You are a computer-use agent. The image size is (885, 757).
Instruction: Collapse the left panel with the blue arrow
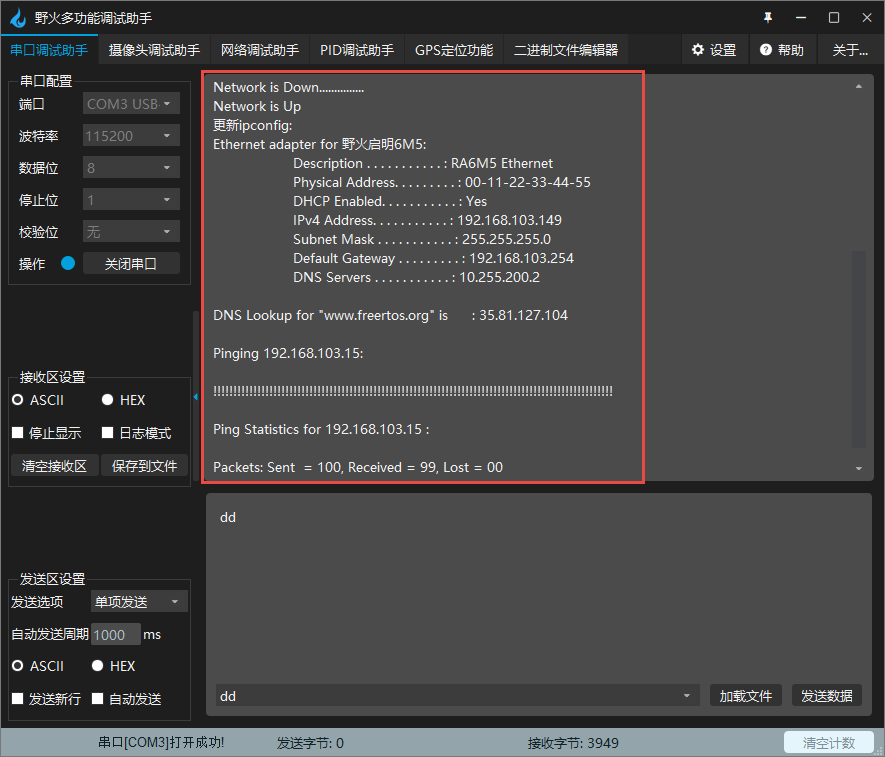[x=196, y=397]
